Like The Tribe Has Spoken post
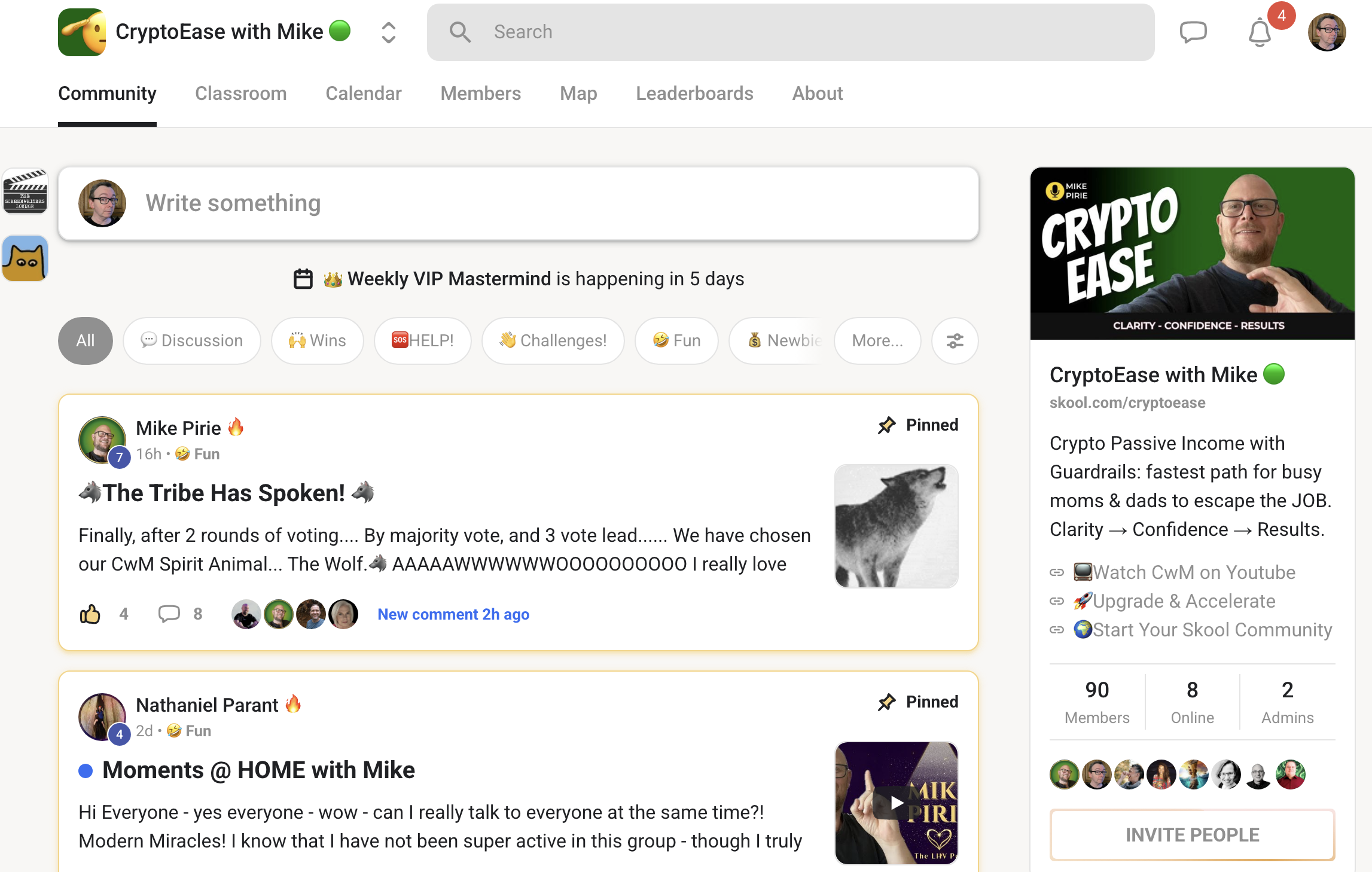Screen dimensions: 1372x872 click(x=90, y=614)
